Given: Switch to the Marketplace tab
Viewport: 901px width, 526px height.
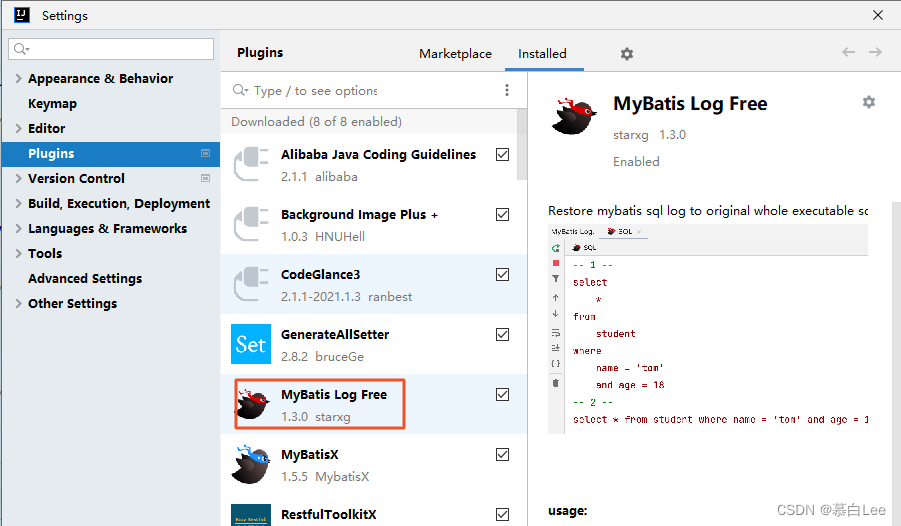Looking at the screenshot, I should (x=455, y=53).
